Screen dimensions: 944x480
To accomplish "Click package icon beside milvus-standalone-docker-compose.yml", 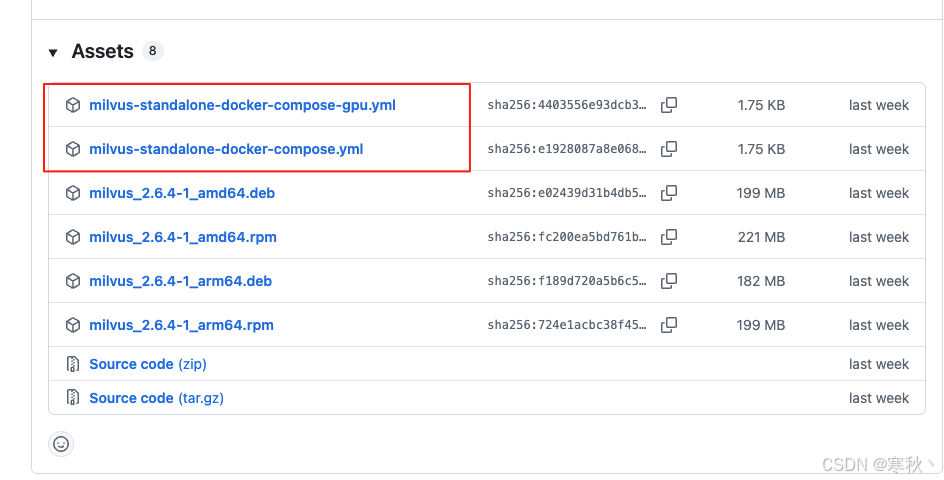I will (73, 149).
